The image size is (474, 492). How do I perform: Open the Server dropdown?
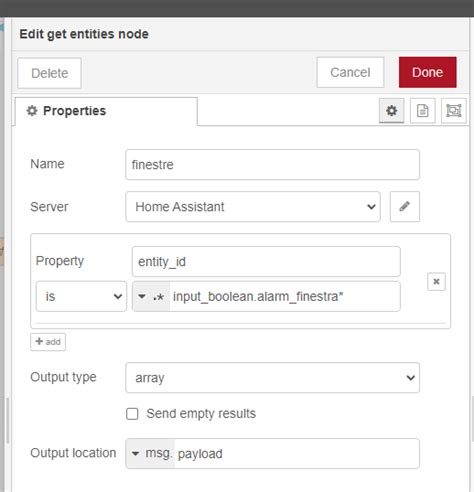253,207
